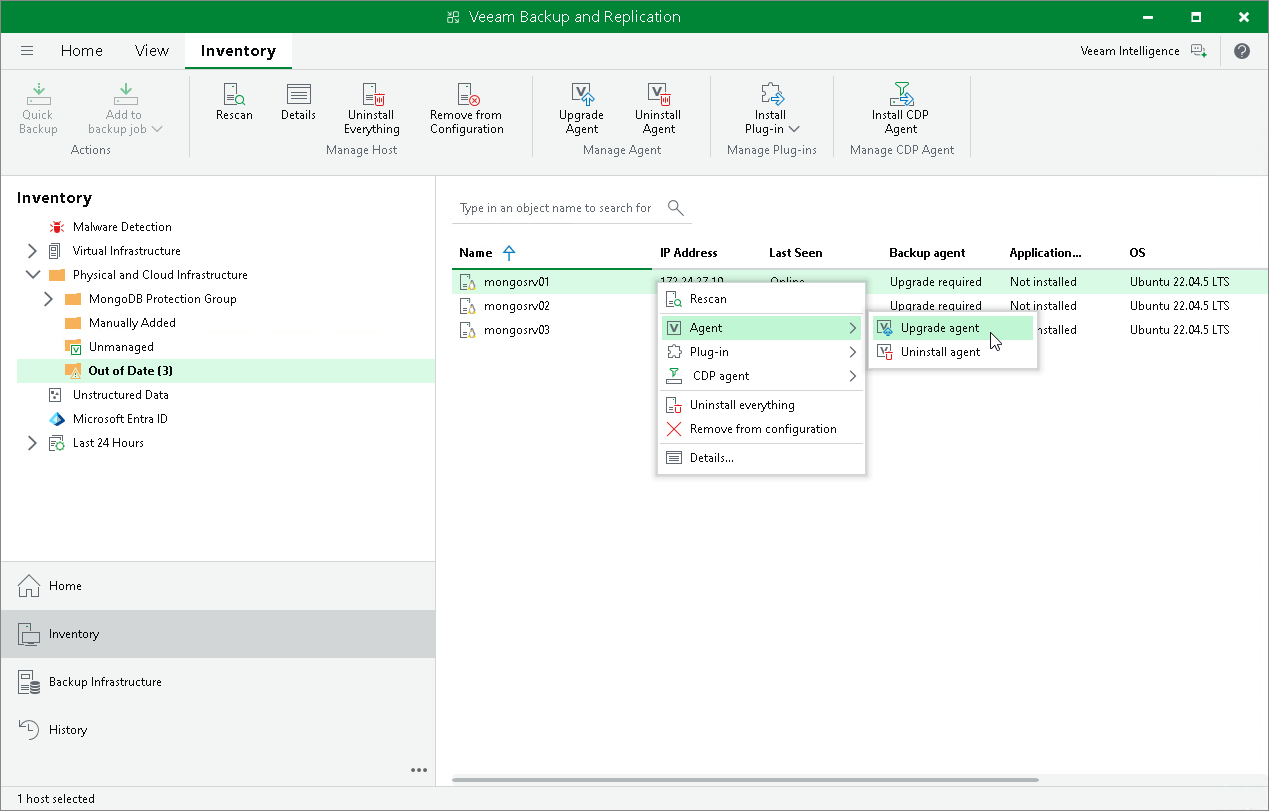This screenshot has height=811, width=1269.
Task: Focus the object name search field
Action: (x=556, y=208)
